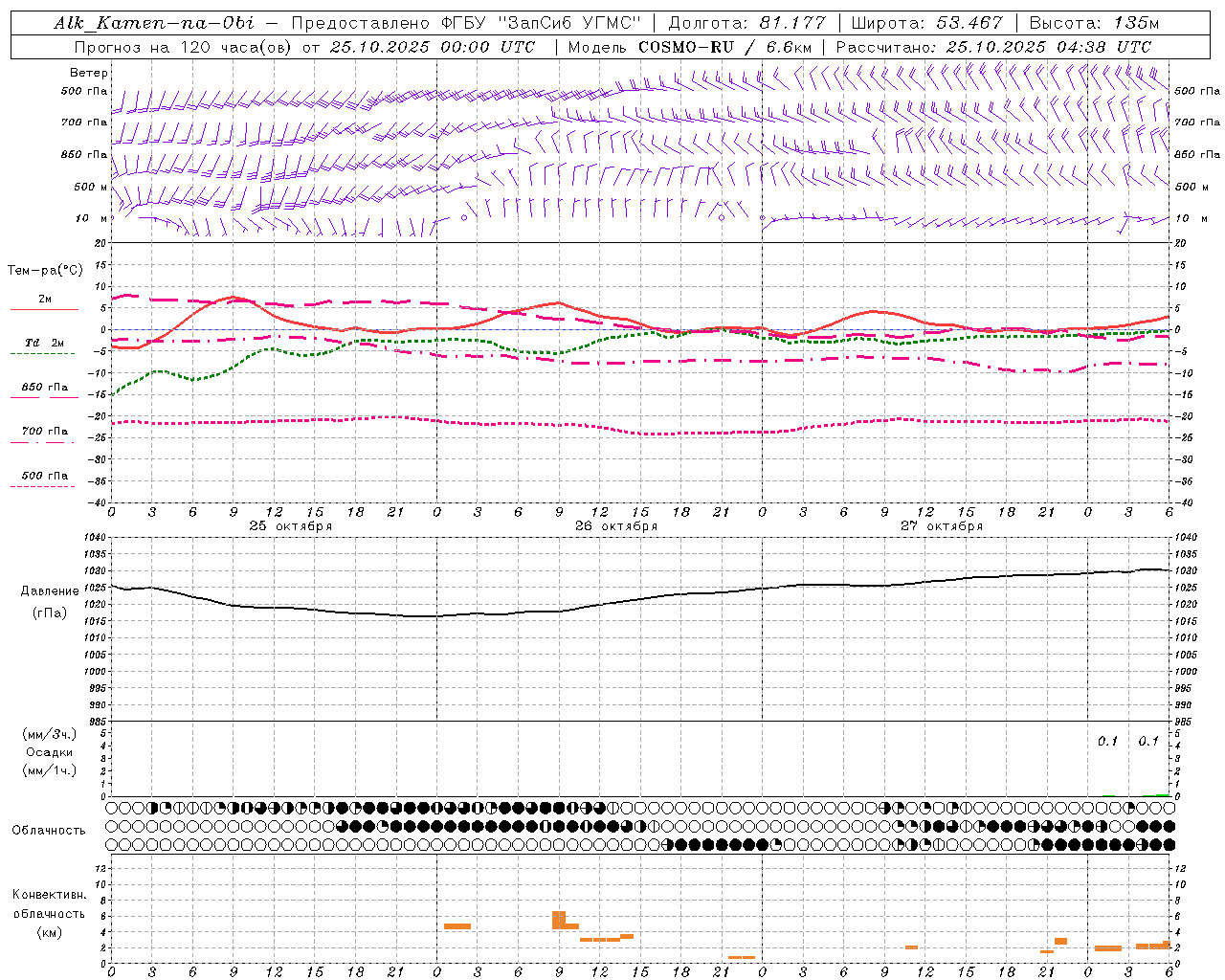This screenshot has width=1225, height=980.
Task: Click the 26 октября date label
Action: pos(616,526)
